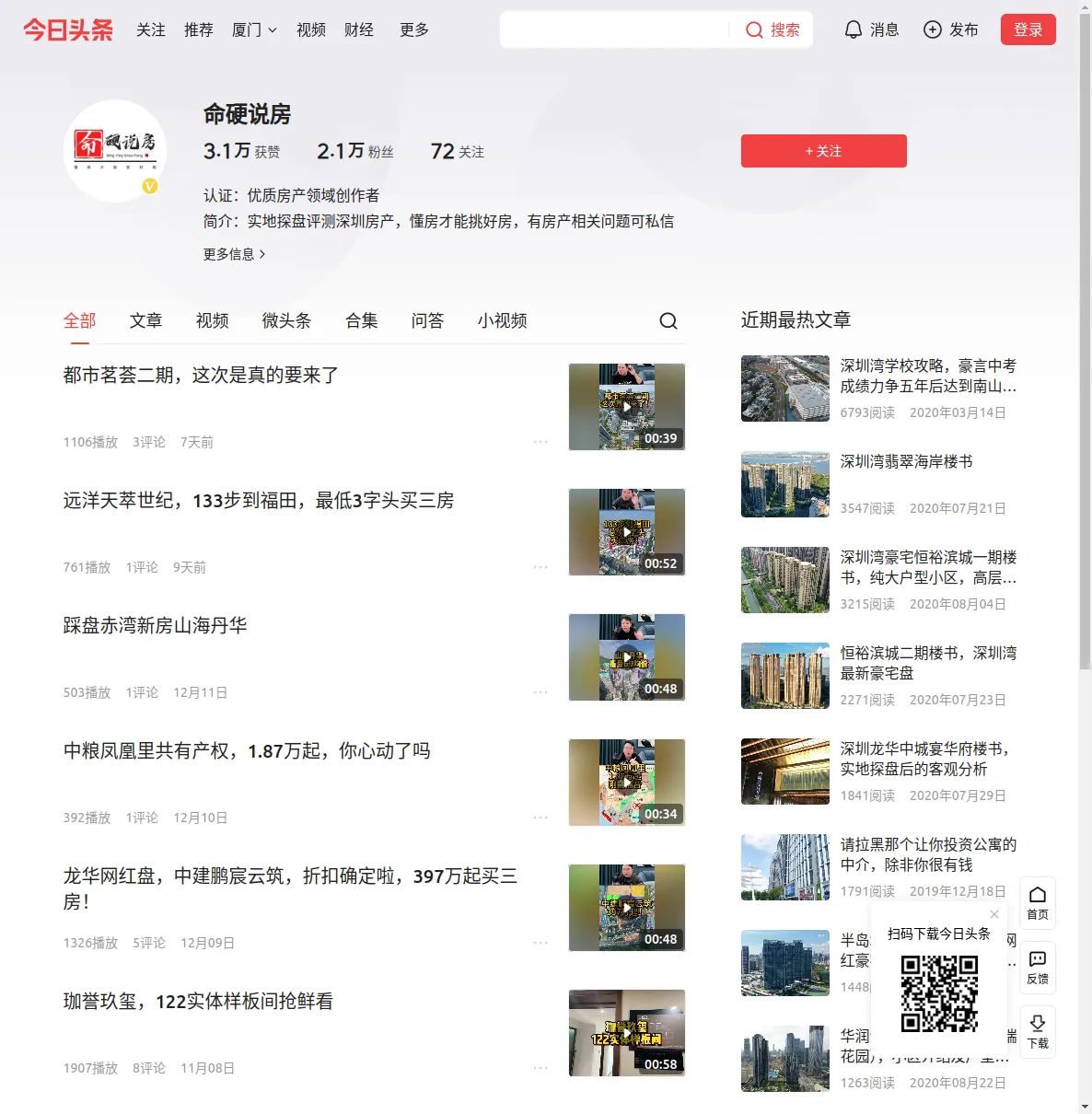
Task: Open 财经 in top navigation
Action: [x=359, y=30]
